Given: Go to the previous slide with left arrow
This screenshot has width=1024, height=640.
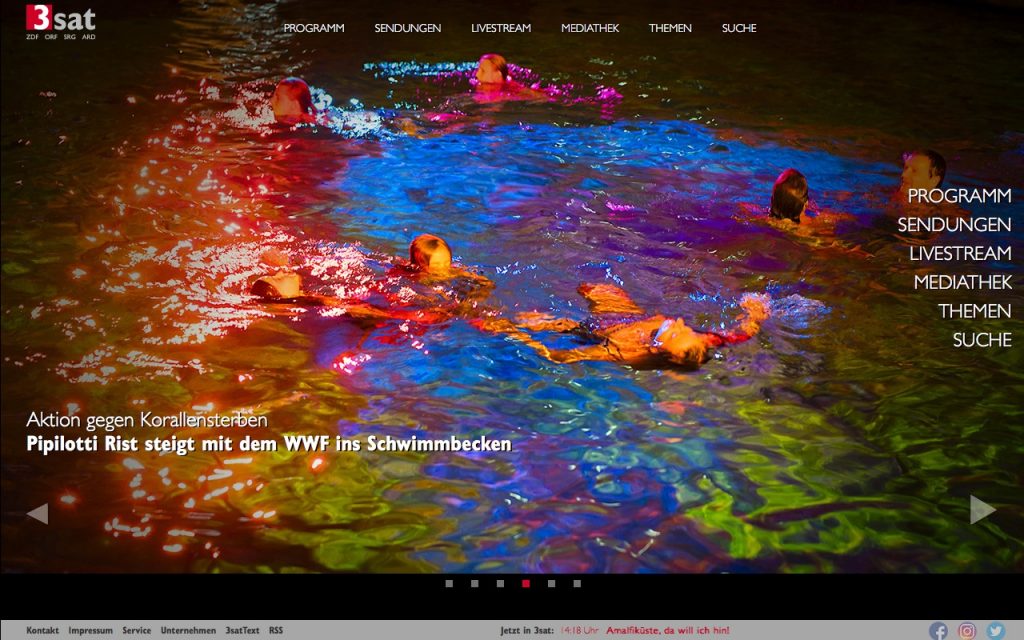Looking at the screenshot, I should coord(36,511).
